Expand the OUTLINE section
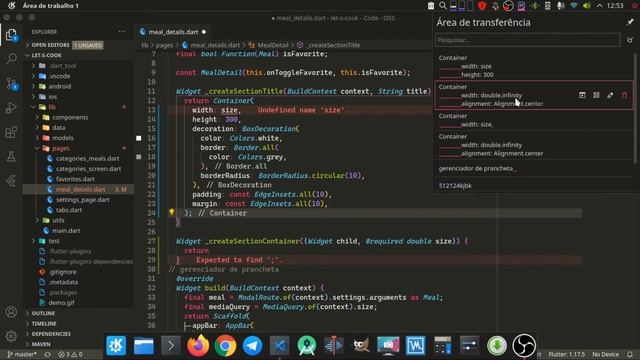Image resolution: width=640 pixels, height=360 pixels. click(43, 313)
